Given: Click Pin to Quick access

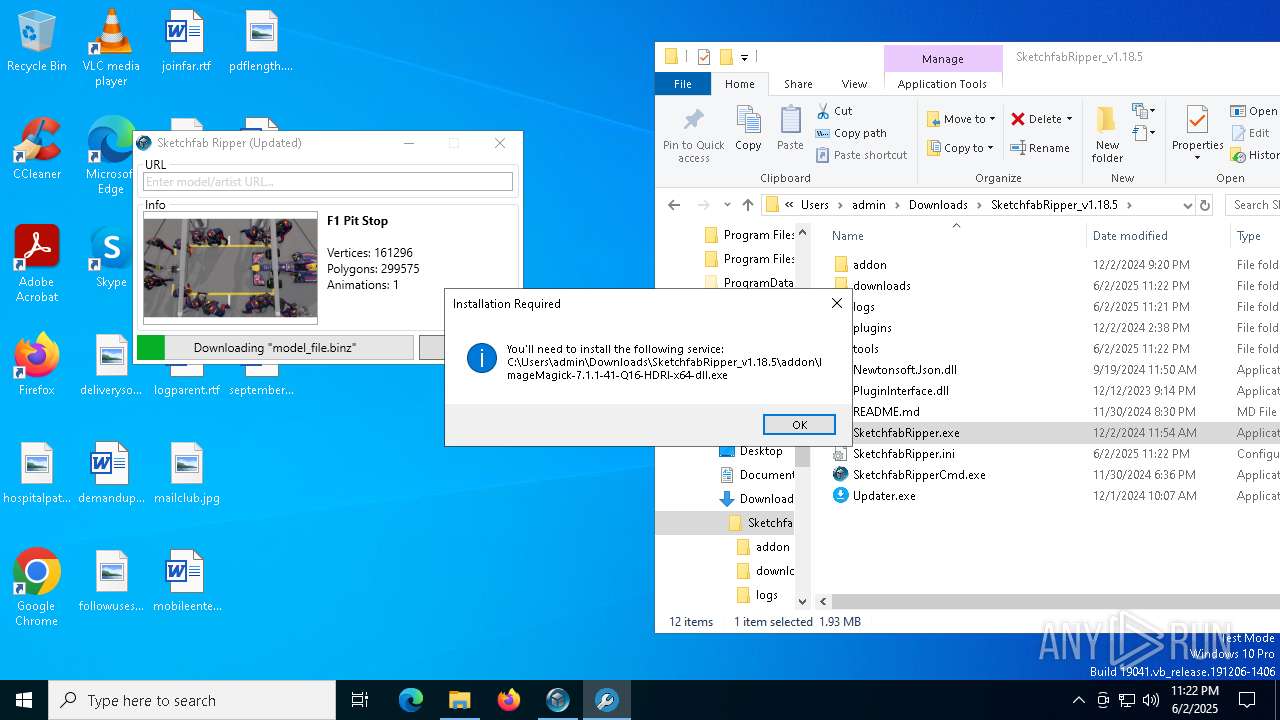Looking at the screenshot, I should [x=693, y=135].
